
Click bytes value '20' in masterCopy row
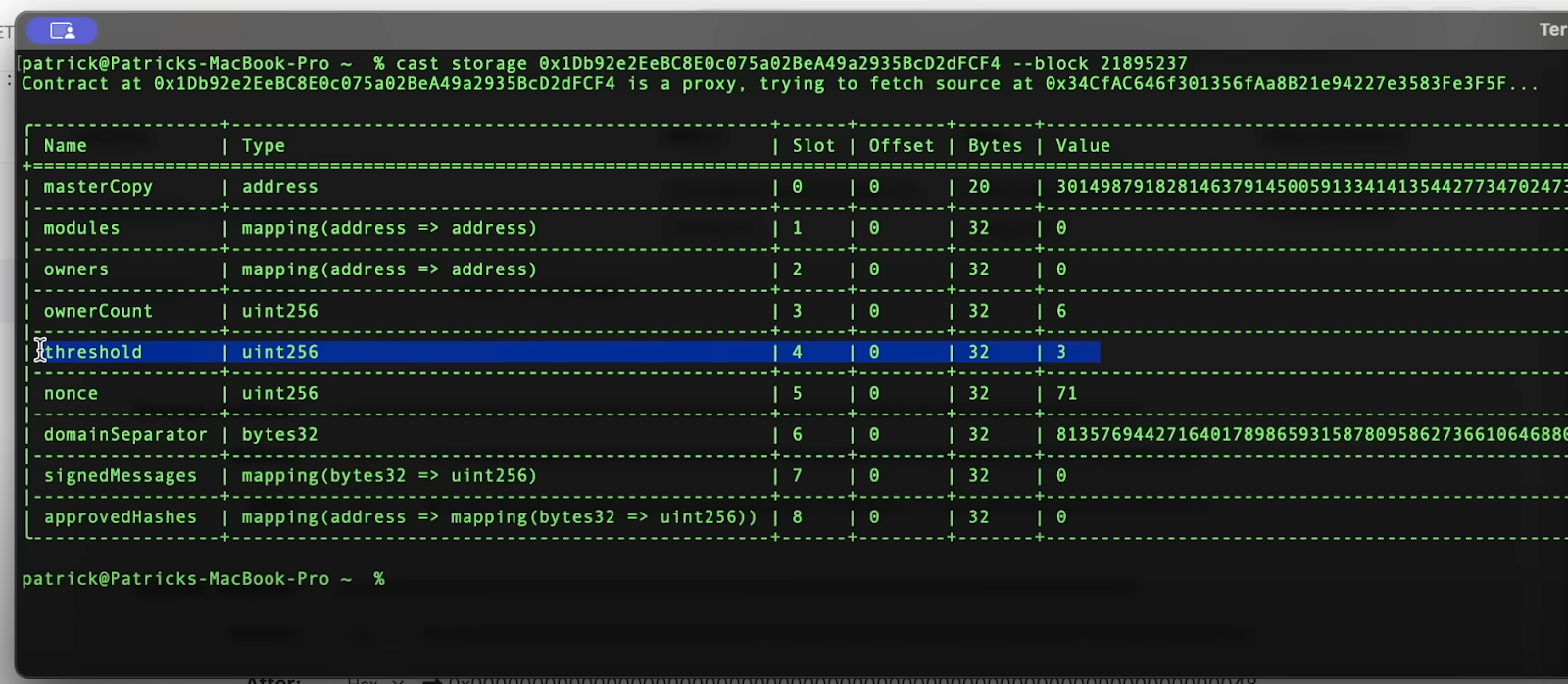[x=979, y=187]
